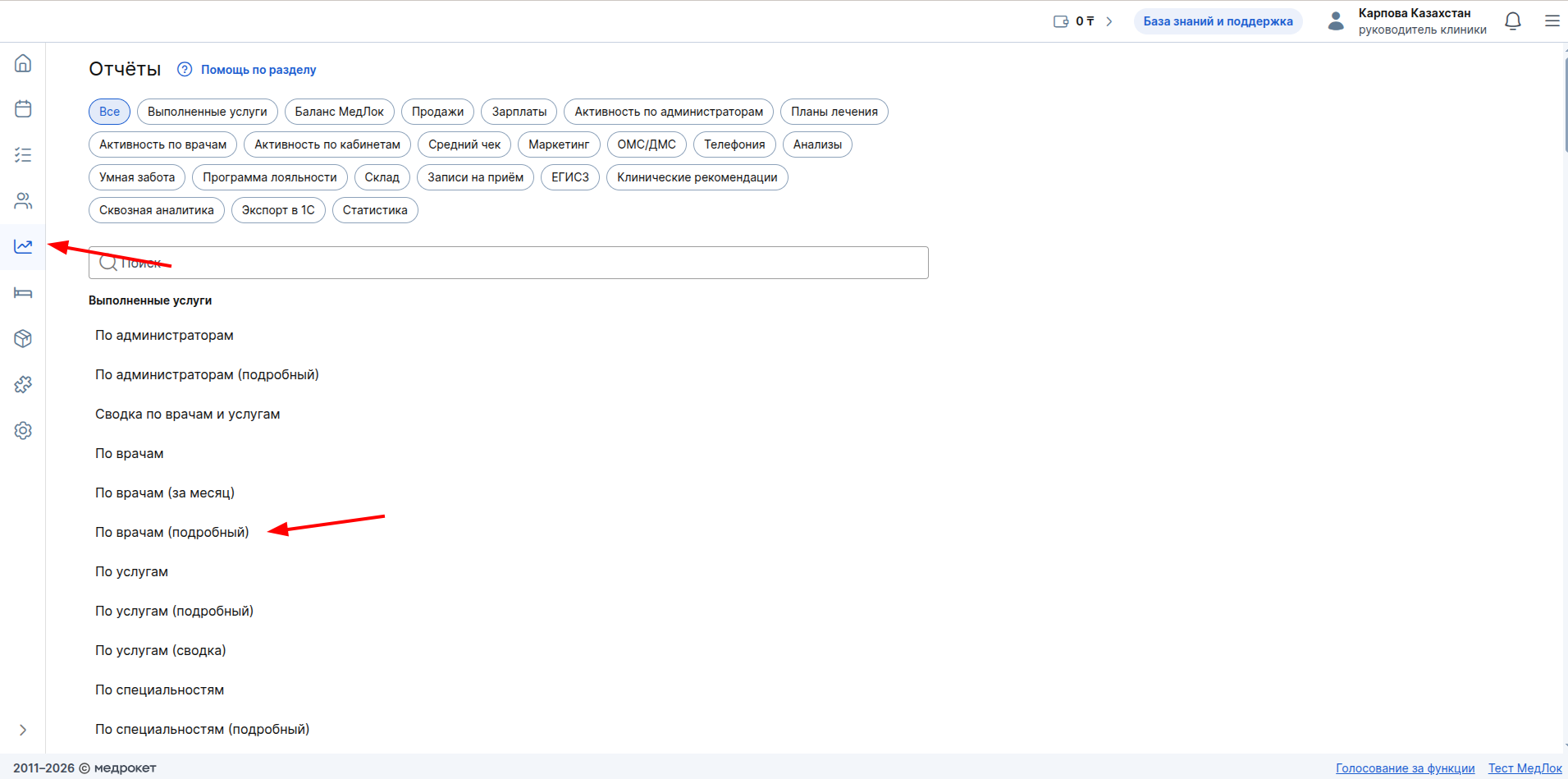
Task: Select the Маркетинг filter tab
Action: pos(559,144)
